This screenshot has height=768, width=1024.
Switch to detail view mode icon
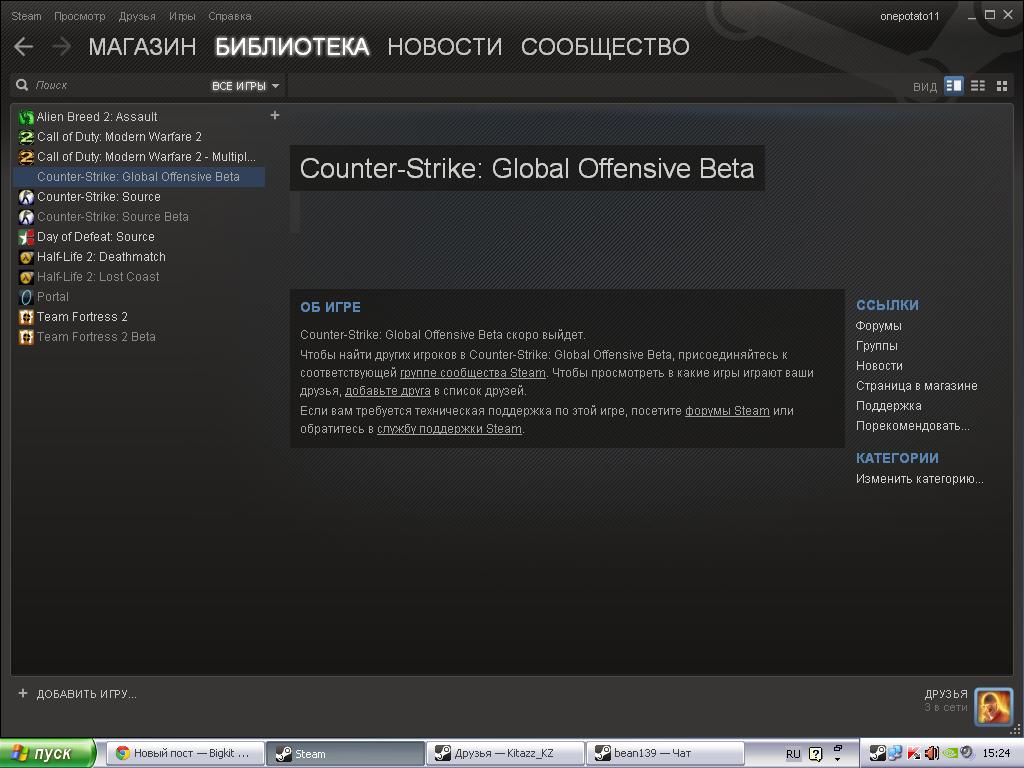coord(953,86)
